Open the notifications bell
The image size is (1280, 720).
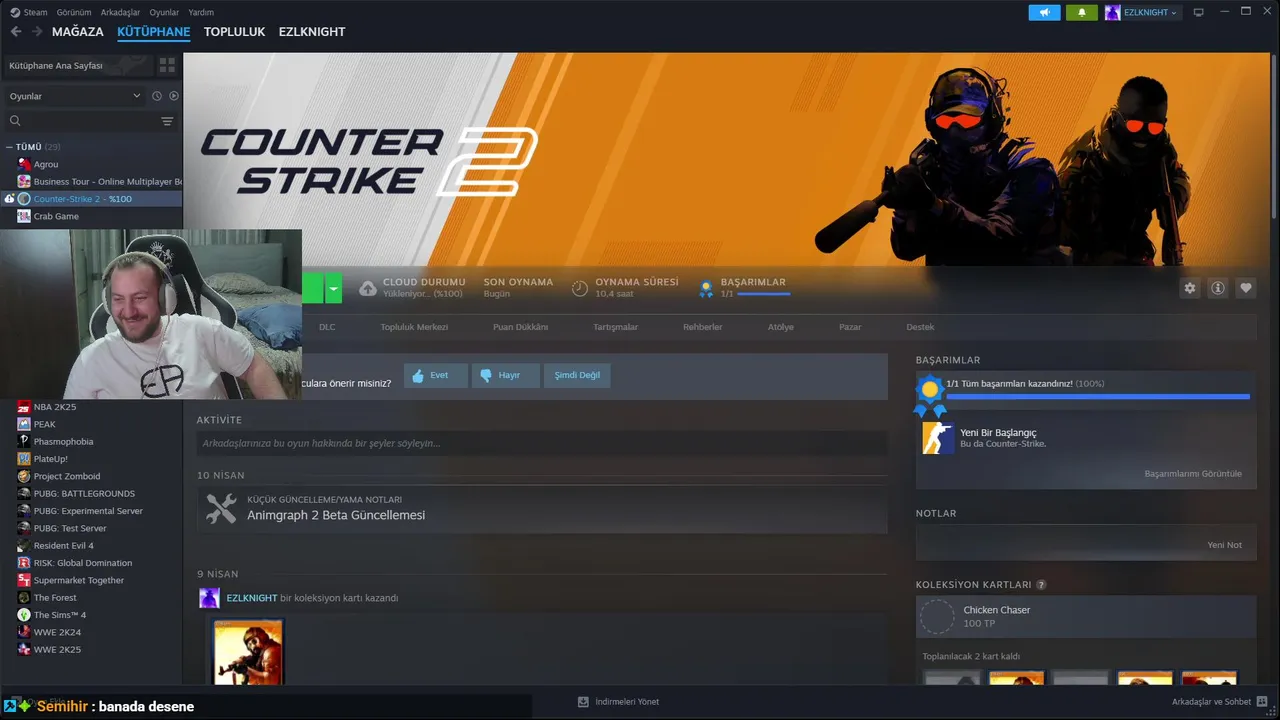[1082, 12]
